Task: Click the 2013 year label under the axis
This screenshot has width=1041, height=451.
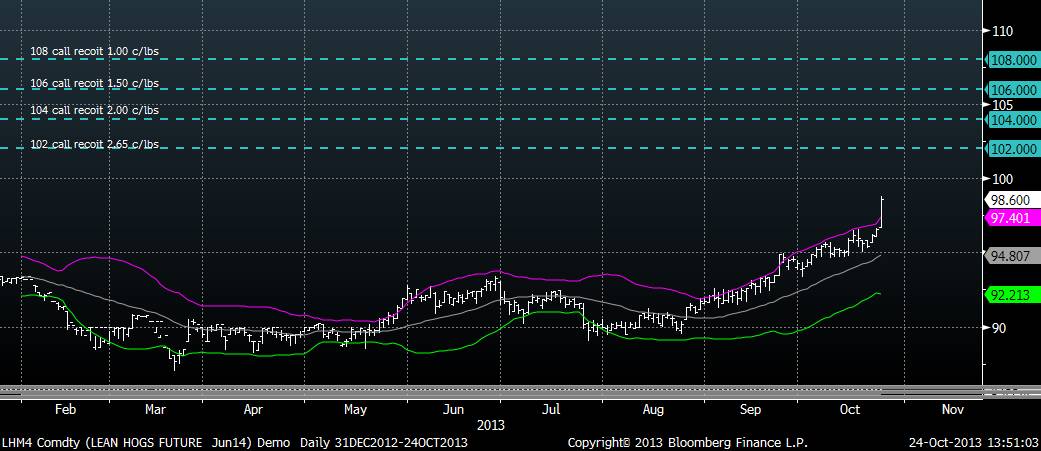Action: click(490, 423)
